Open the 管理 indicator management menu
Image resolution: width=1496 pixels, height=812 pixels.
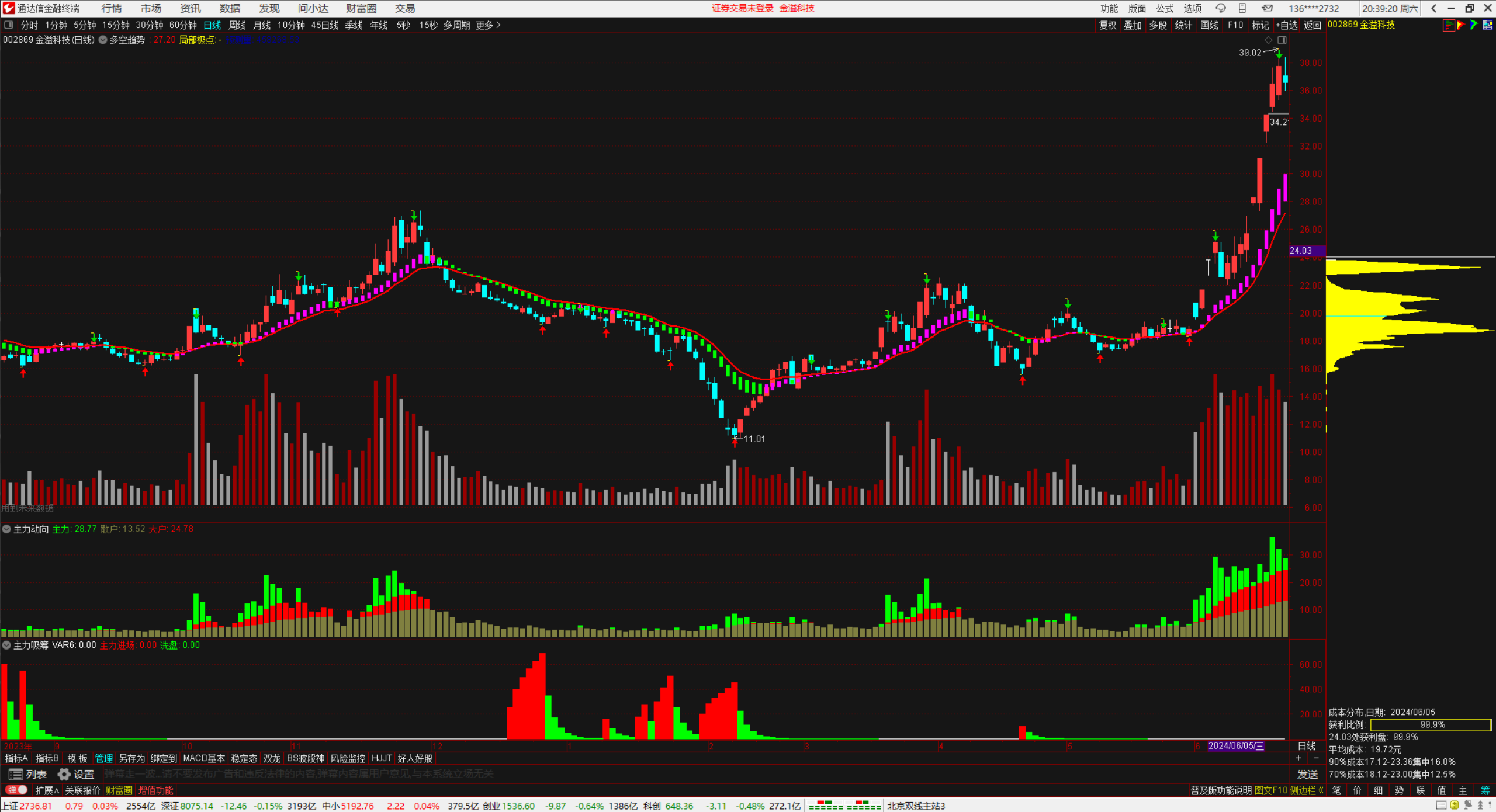[x=104, y=758]
